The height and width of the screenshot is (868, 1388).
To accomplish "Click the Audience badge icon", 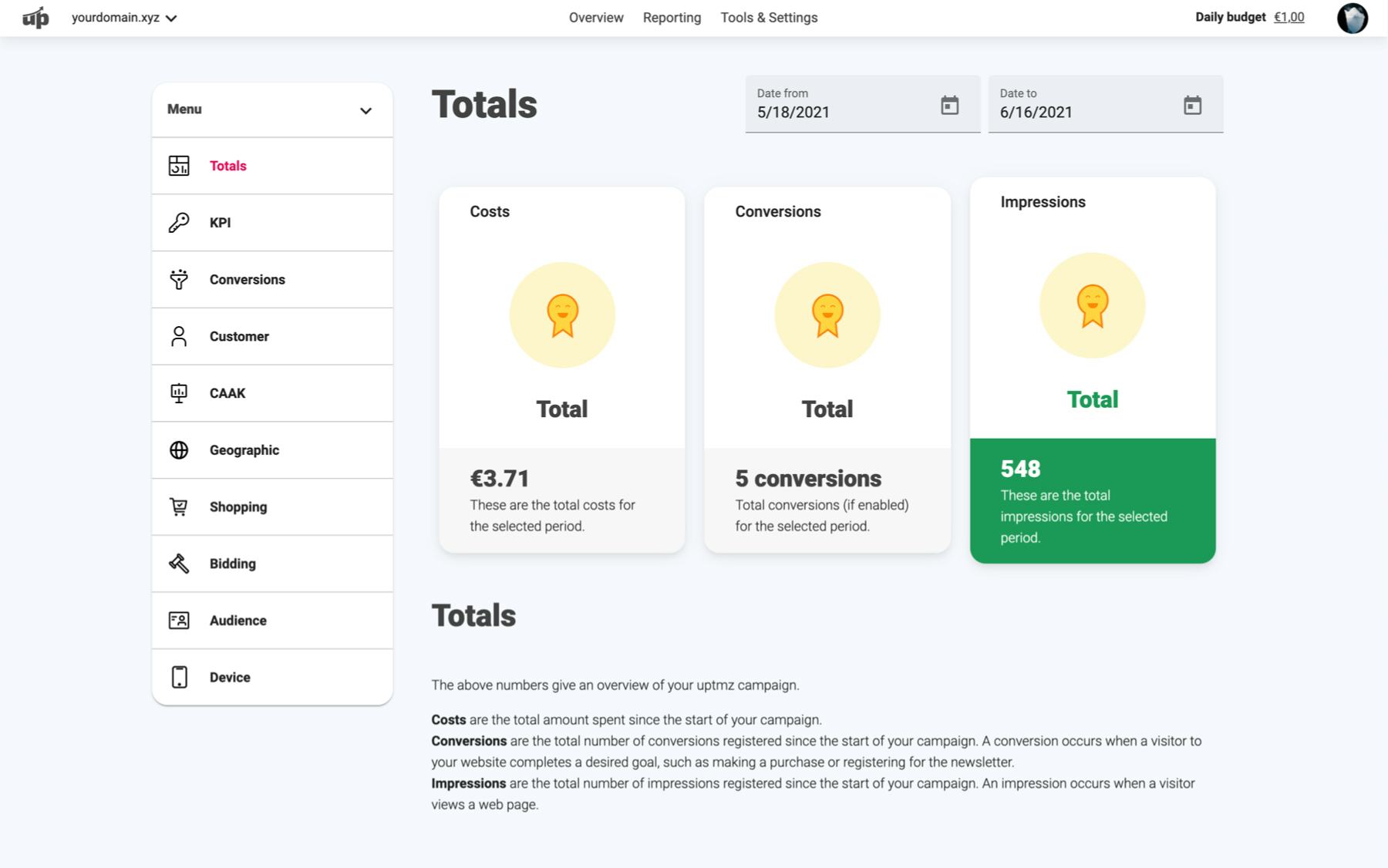I will pyautogui.click(x=179, y=620).
